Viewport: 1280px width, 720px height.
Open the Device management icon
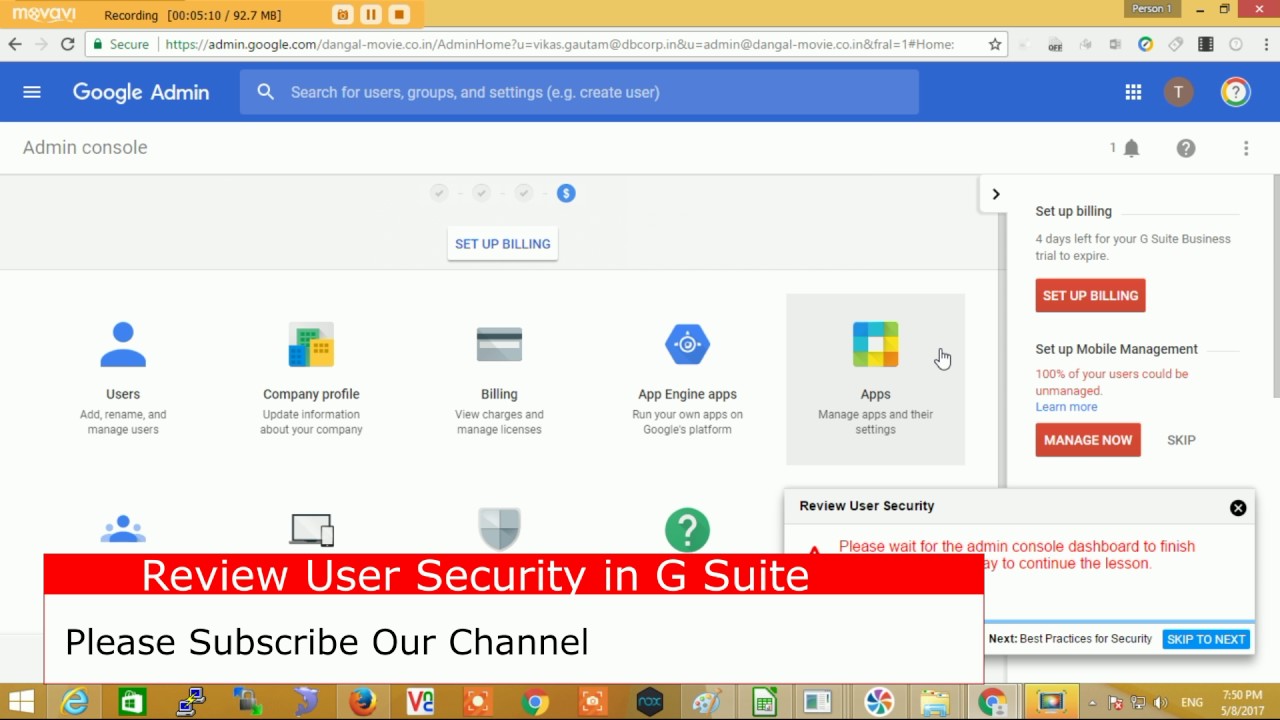(311, 530)
